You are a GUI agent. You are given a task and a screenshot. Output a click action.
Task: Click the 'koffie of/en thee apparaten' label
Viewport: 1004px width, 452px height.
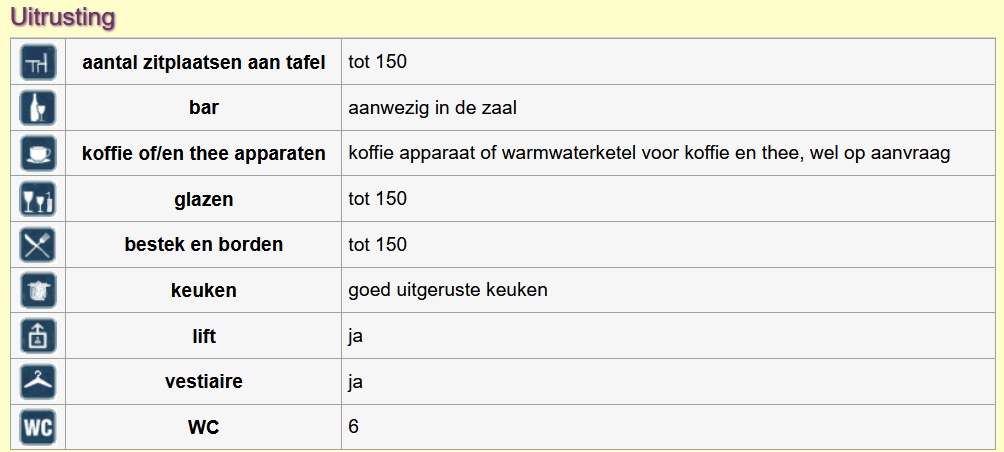(204, 154)
